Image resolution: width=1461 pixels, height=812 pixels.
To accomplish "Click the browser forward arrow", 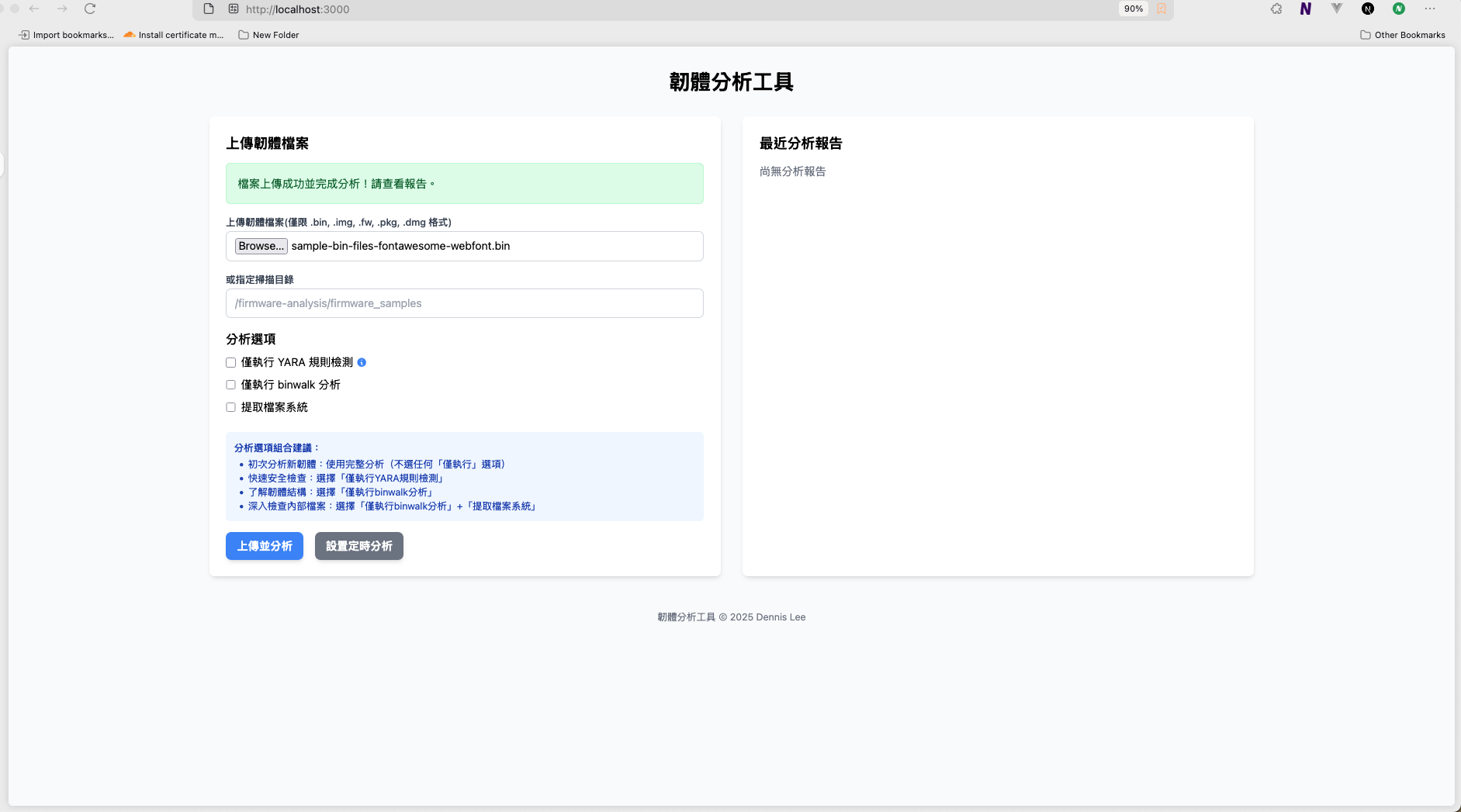I will (x=62, y=9).
